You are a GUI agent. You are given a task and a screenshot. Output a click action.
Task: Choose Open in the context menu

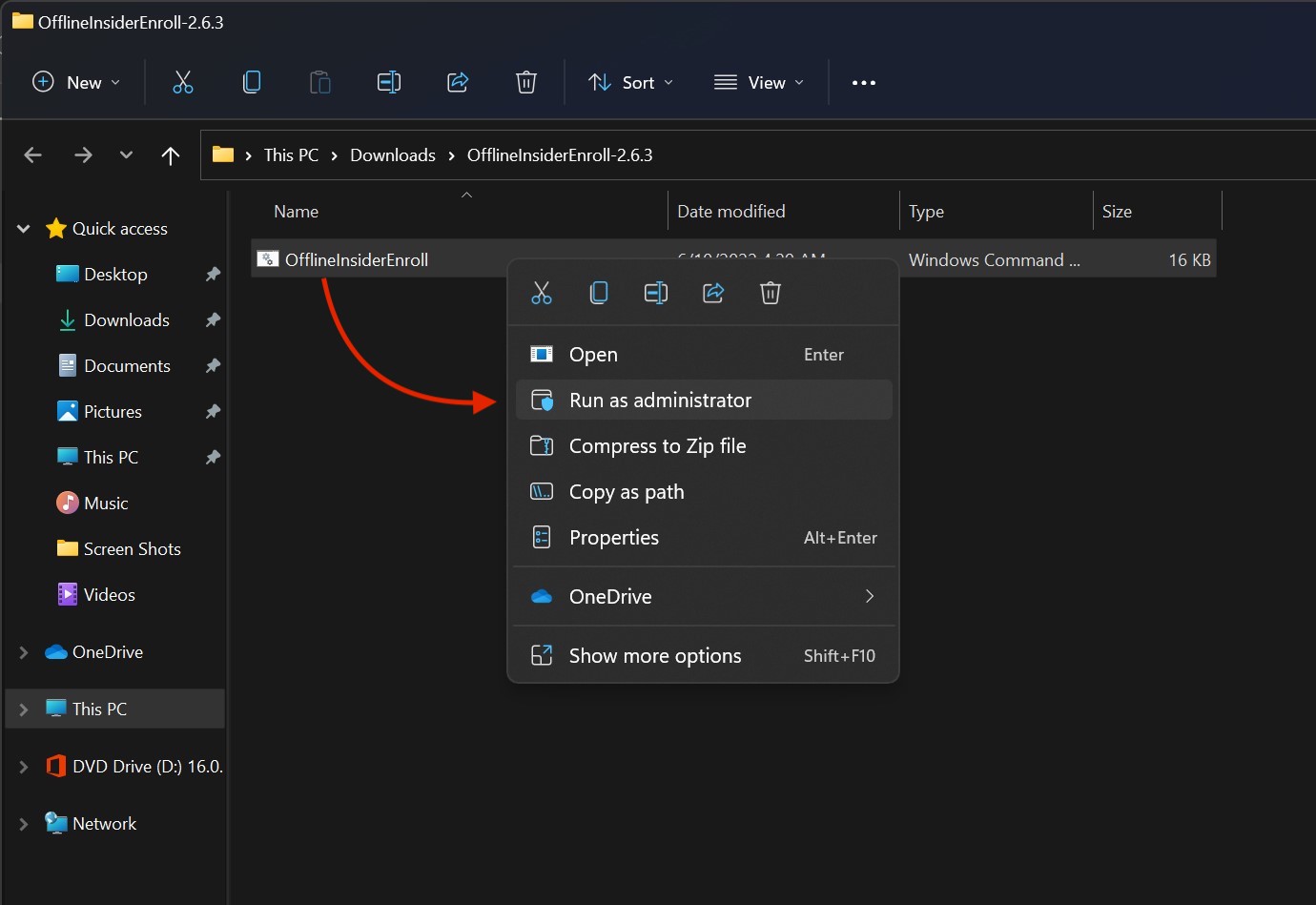click(704, 355)
